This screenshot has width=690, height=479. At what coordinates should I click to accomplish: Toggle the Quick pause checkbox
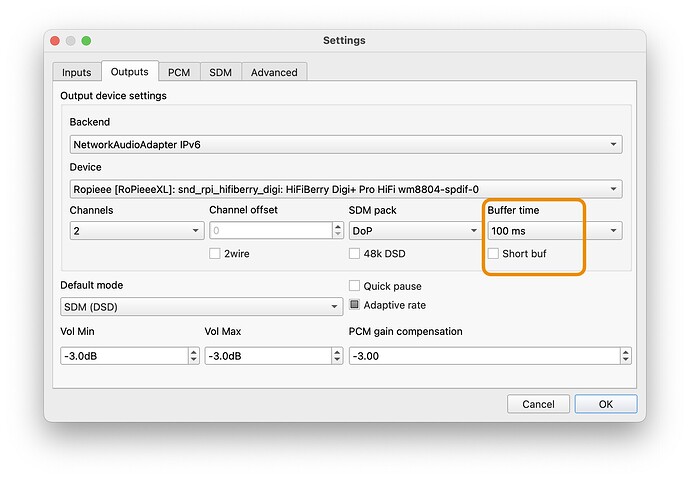click(355, 285)
